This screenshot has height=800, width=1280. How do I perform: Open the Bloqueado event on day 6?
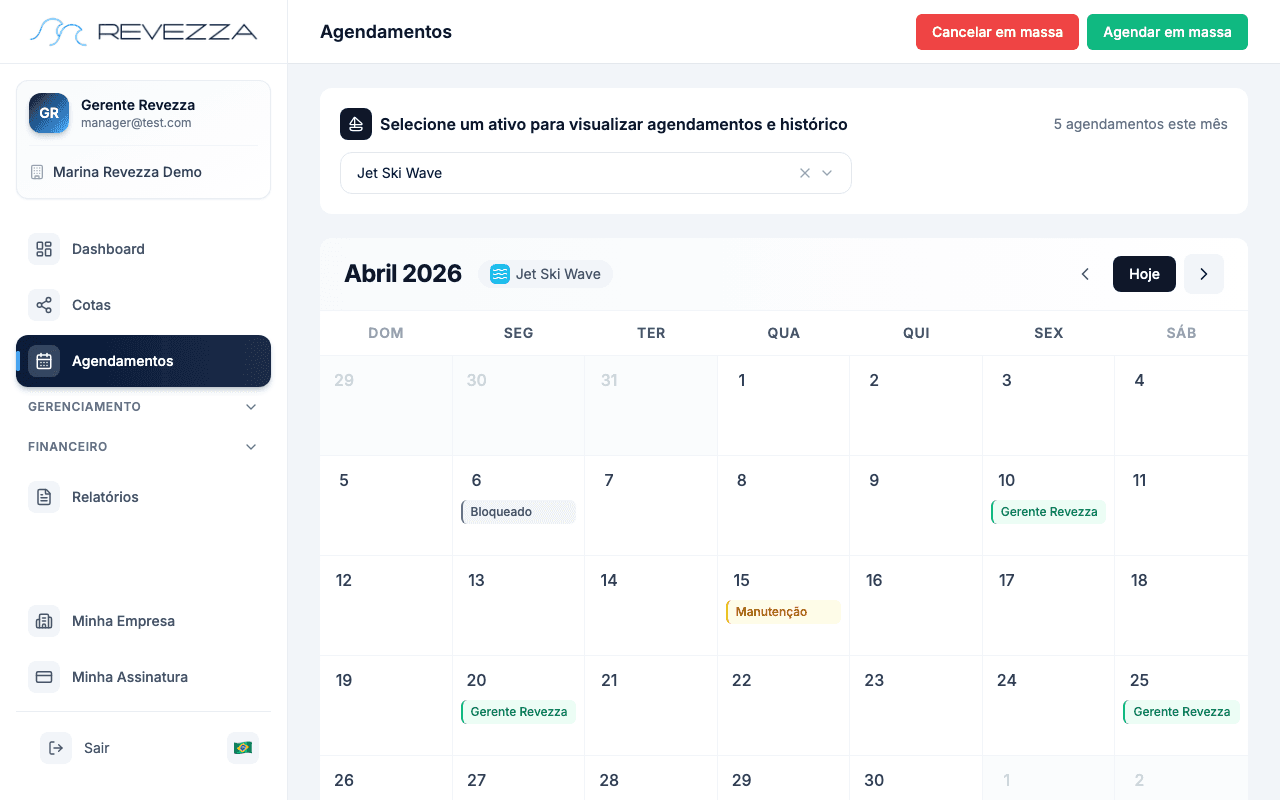point(518,512)
